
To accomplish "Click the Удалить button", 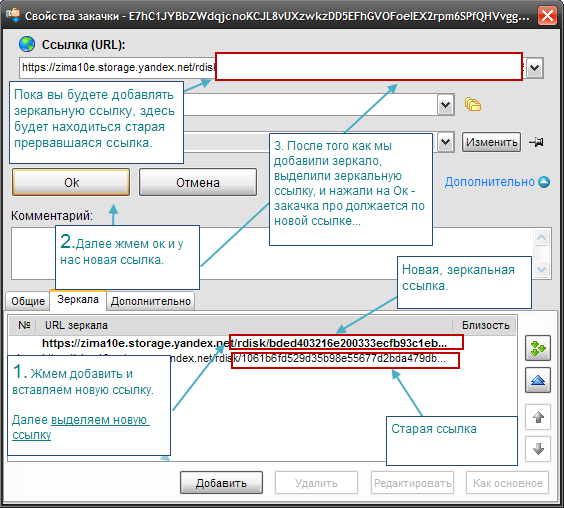I will click(x=317, y=483).
